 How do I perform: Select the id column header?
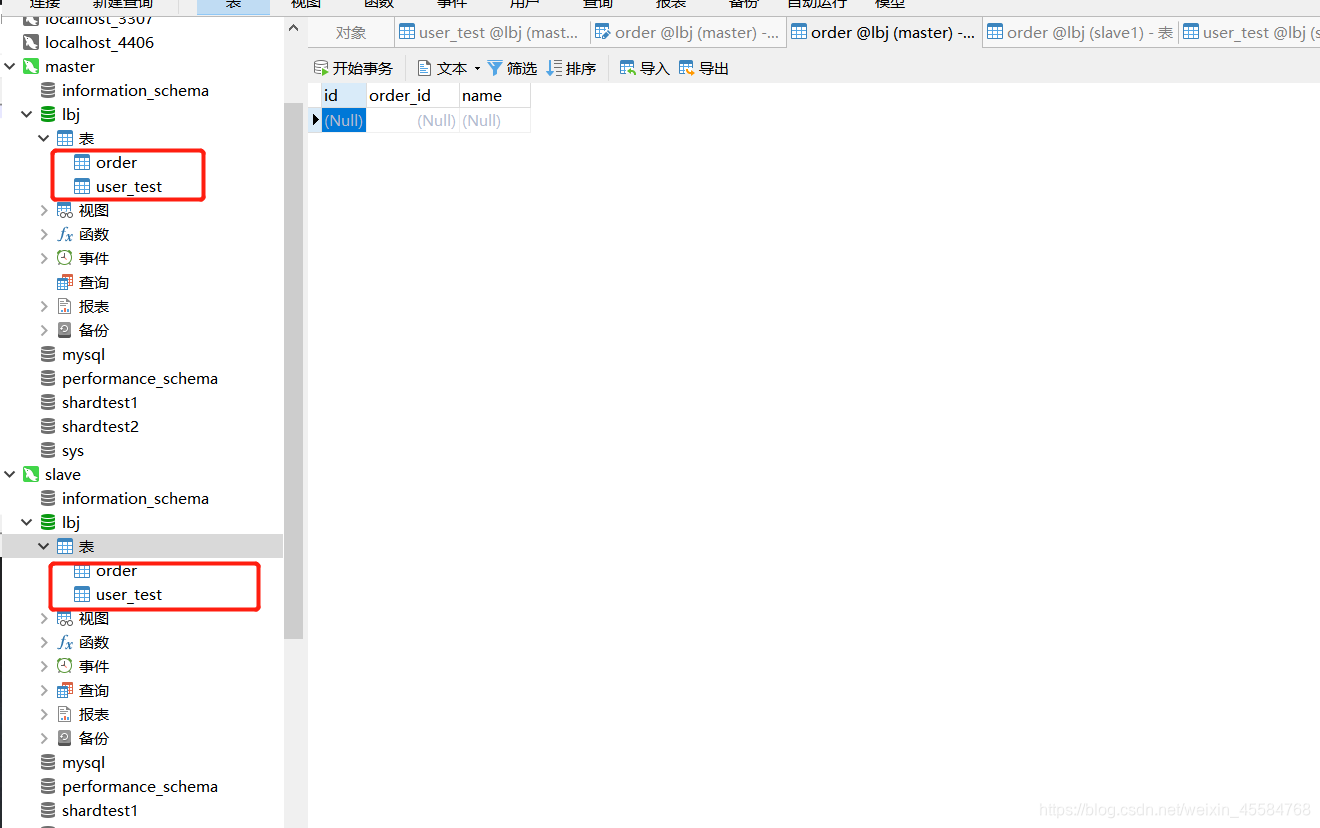(343, 96)
